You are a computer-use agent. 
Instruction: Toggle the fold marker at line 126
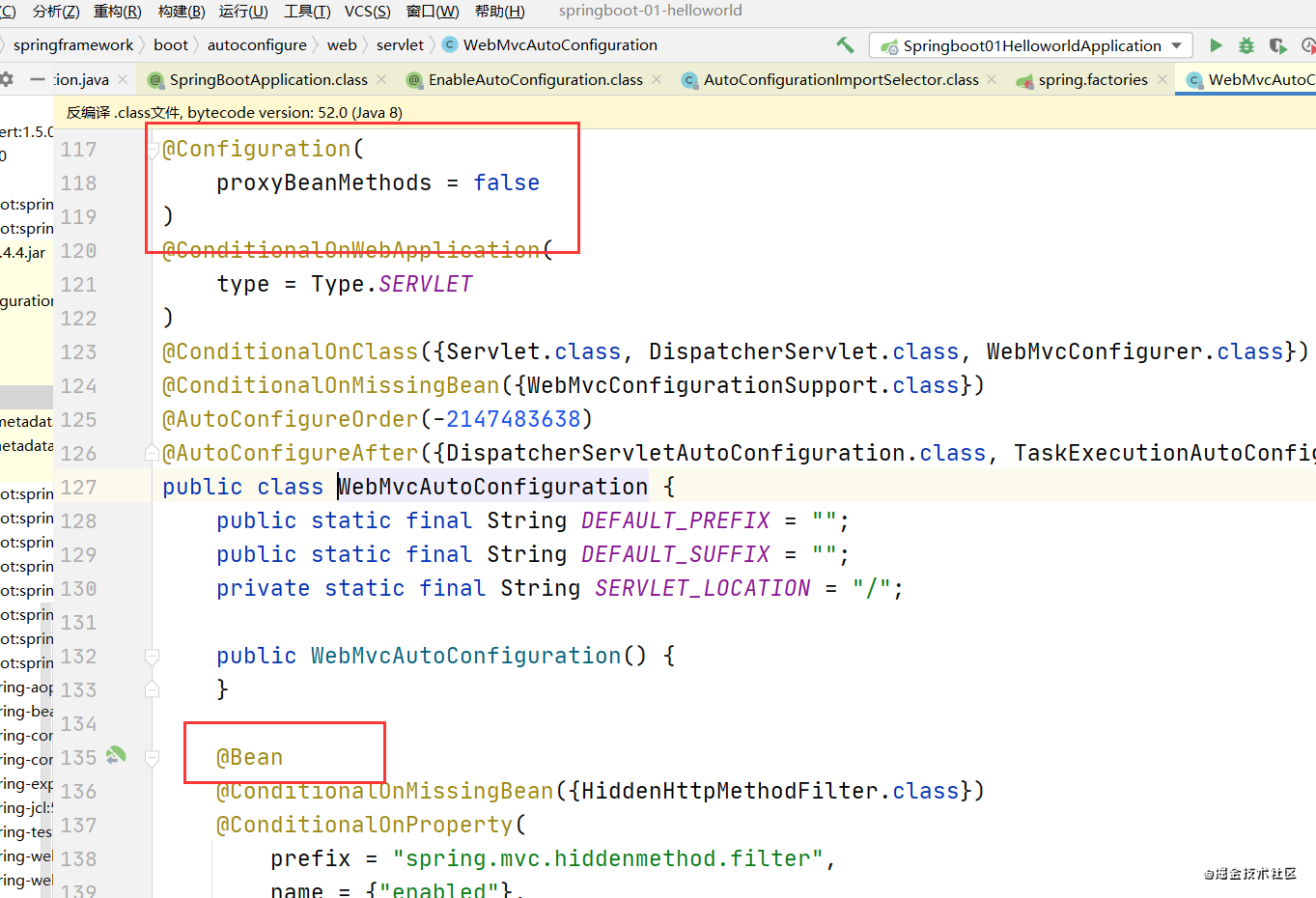152,453
